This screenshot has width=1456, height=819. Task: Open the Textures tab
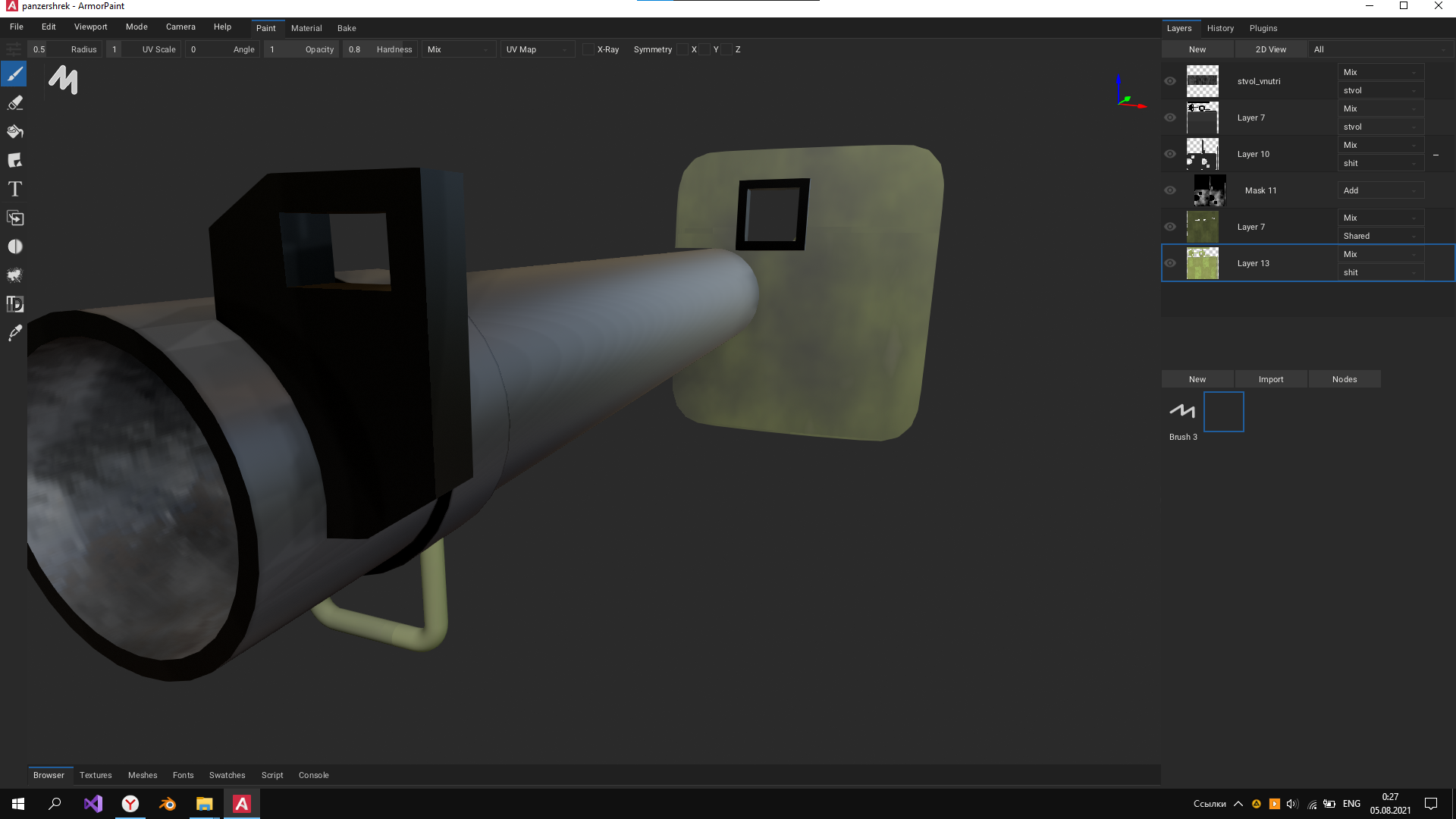(x=96, y=775)
